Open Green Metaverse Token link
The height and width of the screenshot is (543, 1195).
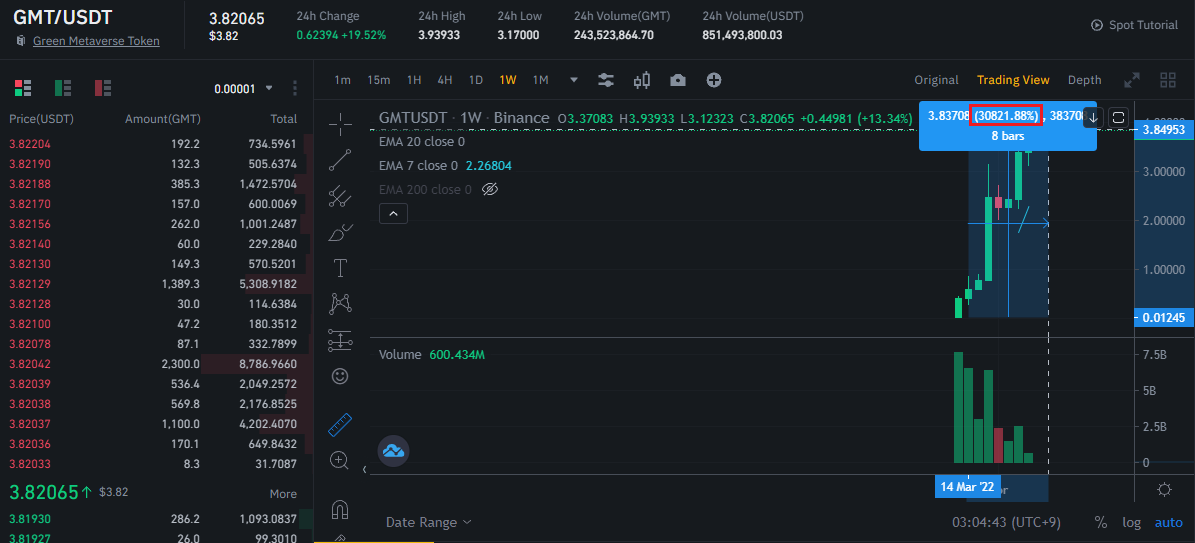(96, 40)
